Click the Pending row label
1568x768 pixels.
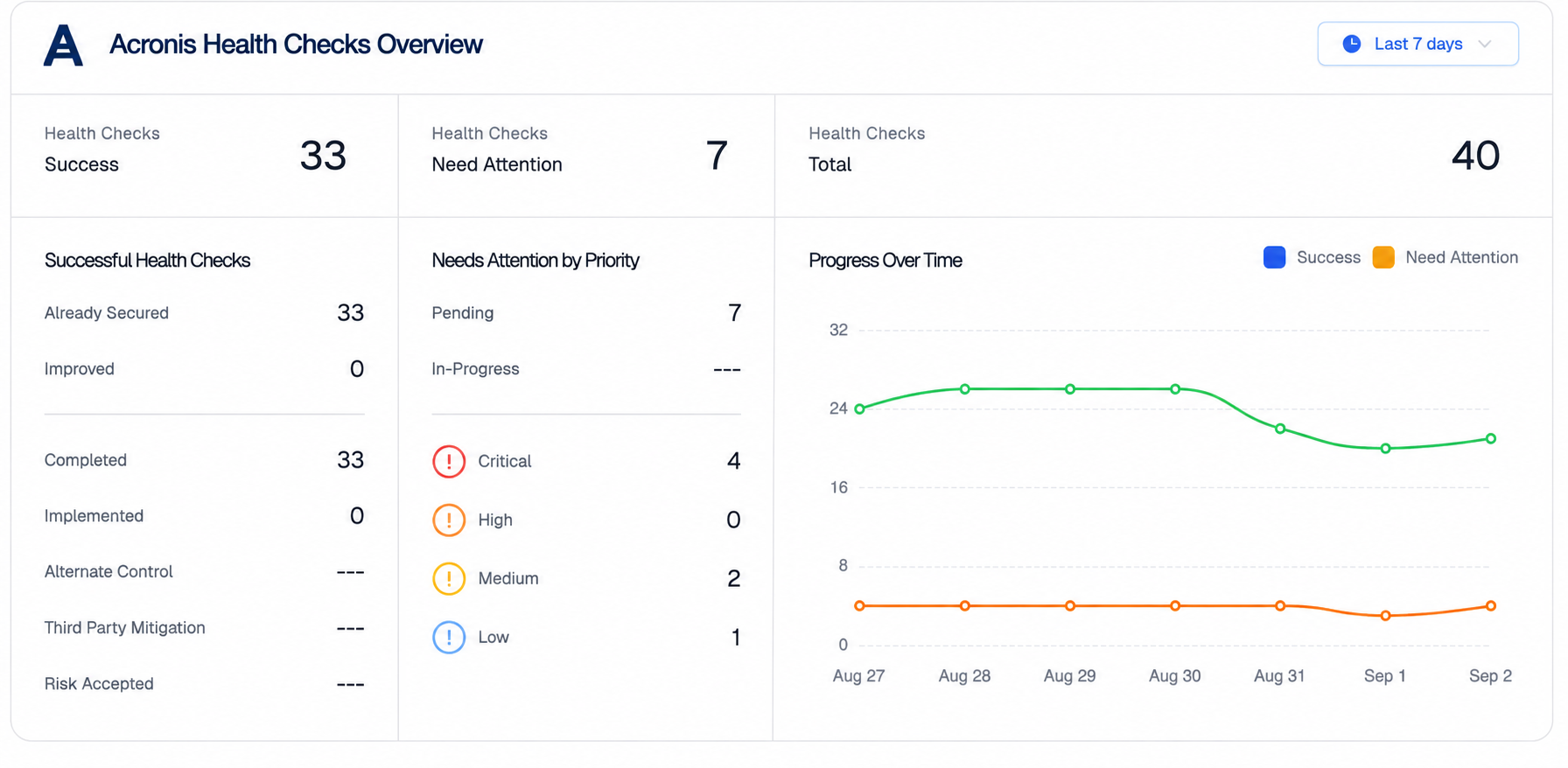click(463, 313)
